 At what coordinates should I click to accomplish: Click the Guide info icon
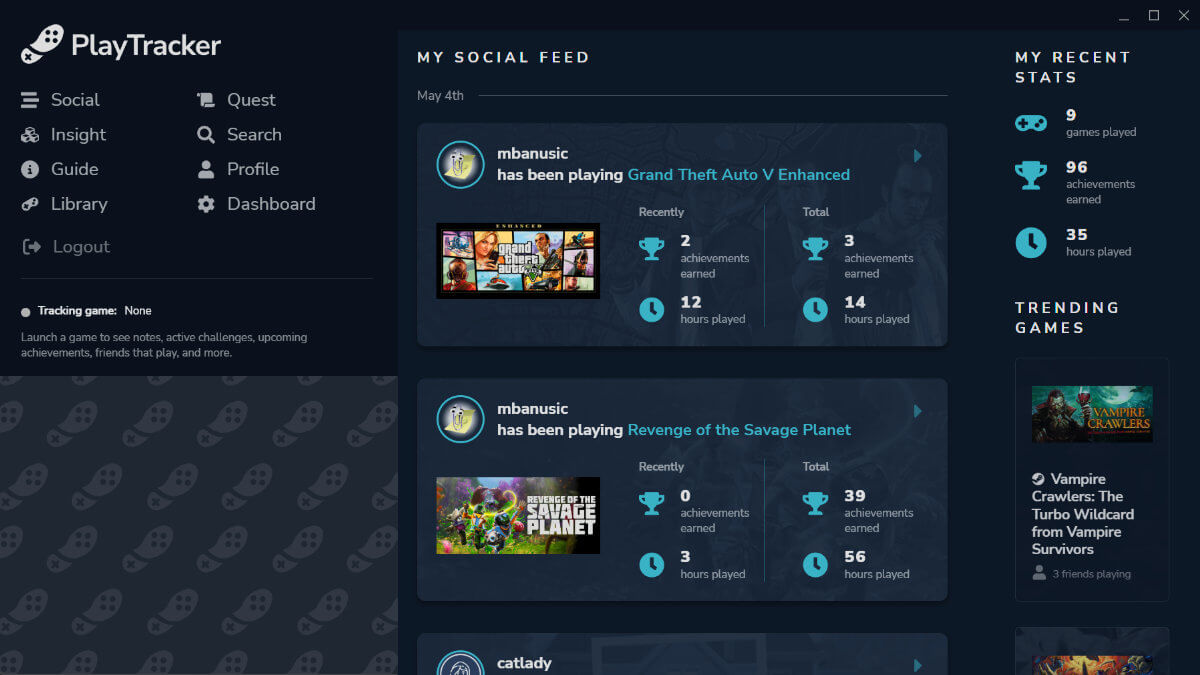[30, 169]
